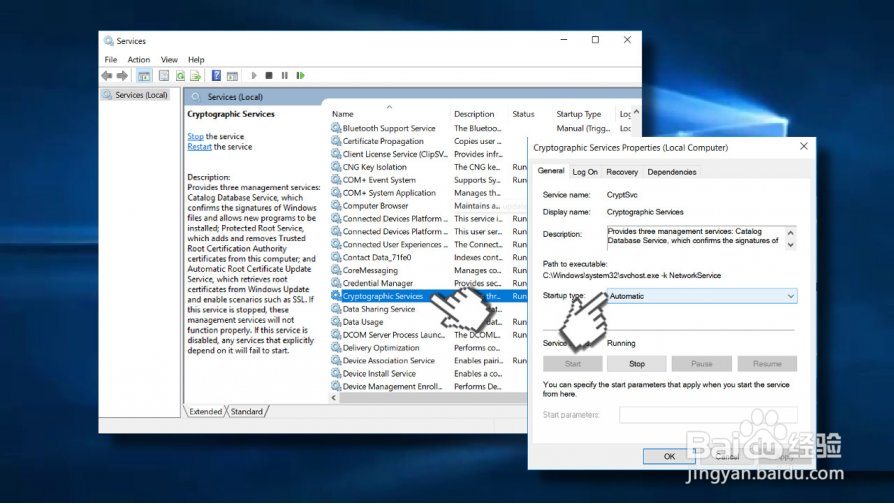Click the gear icon beside Computer Browser
This screenshot has height=504, width=894.
336,205
